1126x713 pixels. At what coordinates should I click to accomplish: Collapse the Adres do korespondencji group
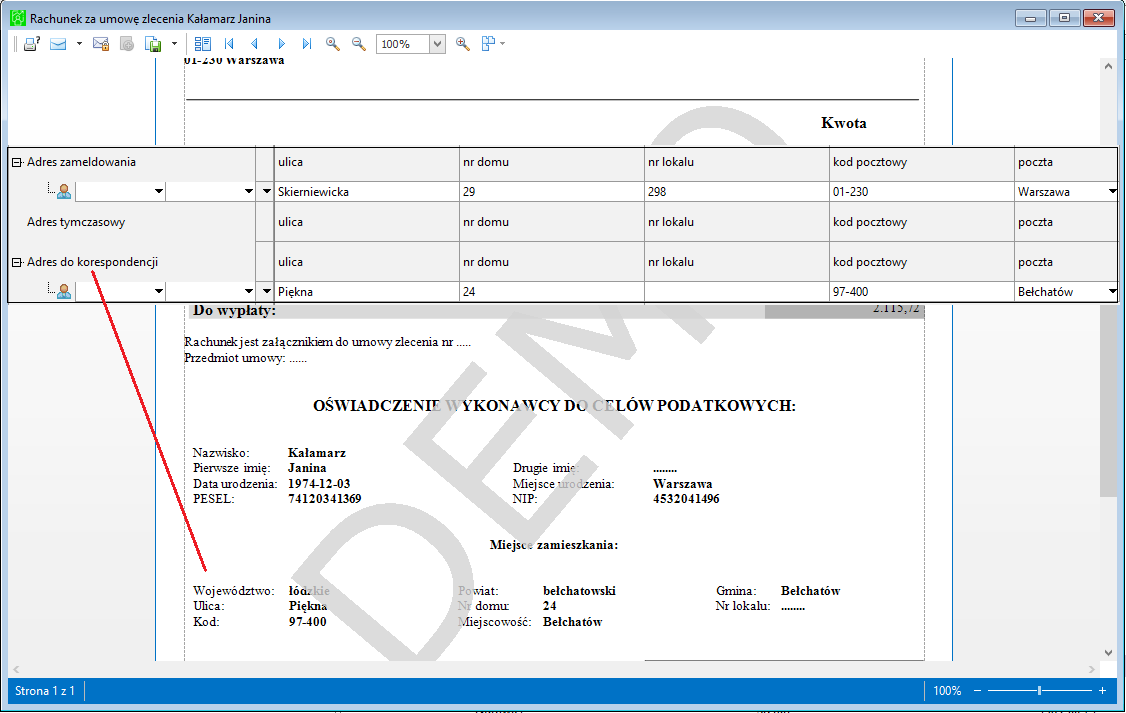17,263
